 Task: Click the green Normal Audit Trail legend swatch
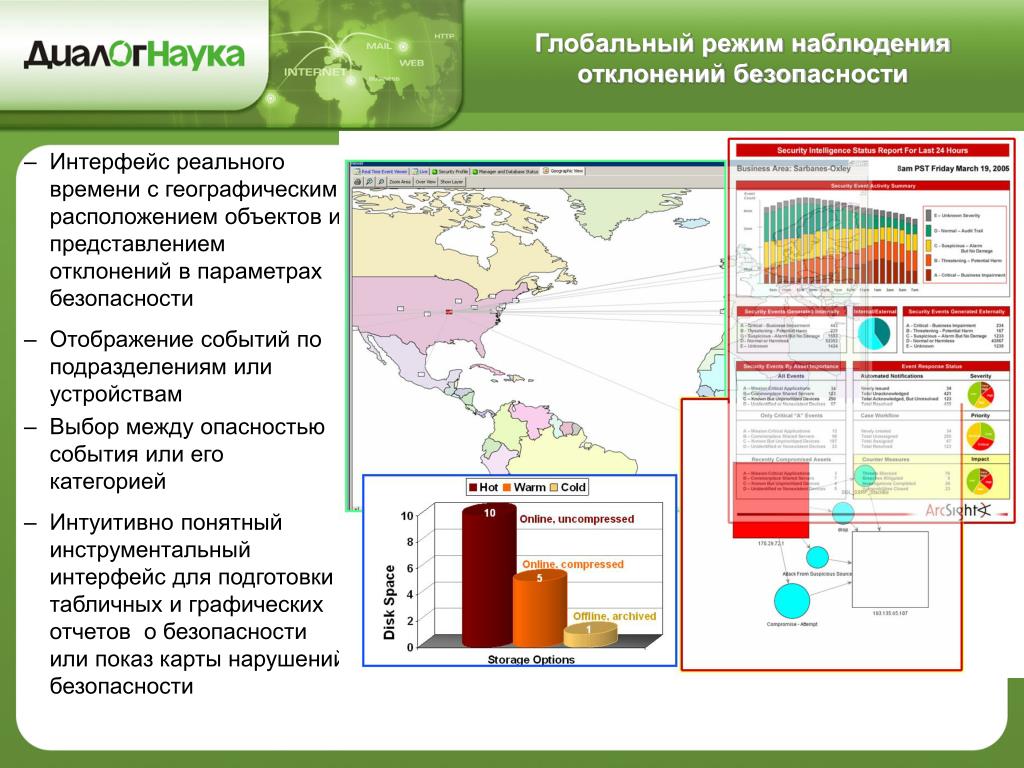click(x=928, y=231)
